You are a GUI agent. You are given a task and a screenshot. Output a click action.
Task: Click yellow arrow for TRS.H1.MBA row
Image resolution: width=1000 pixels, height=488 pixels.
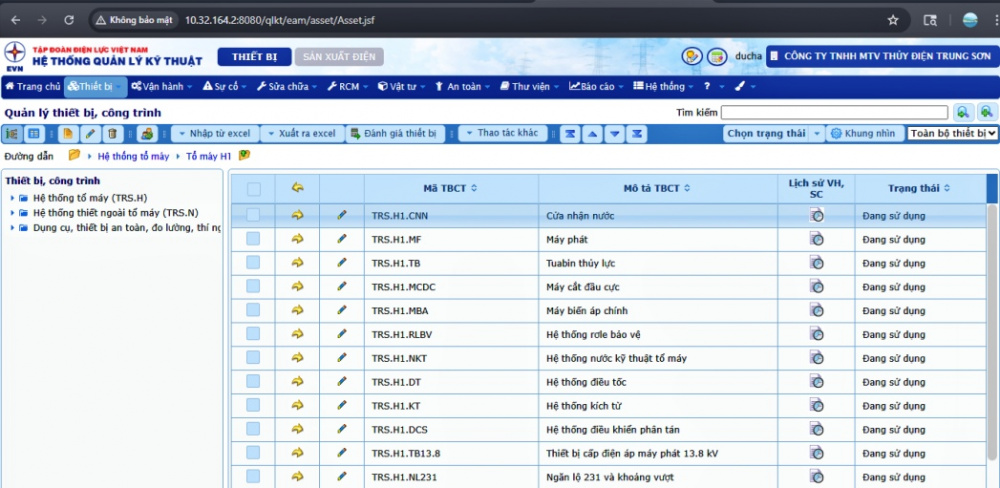pos(297,310)
